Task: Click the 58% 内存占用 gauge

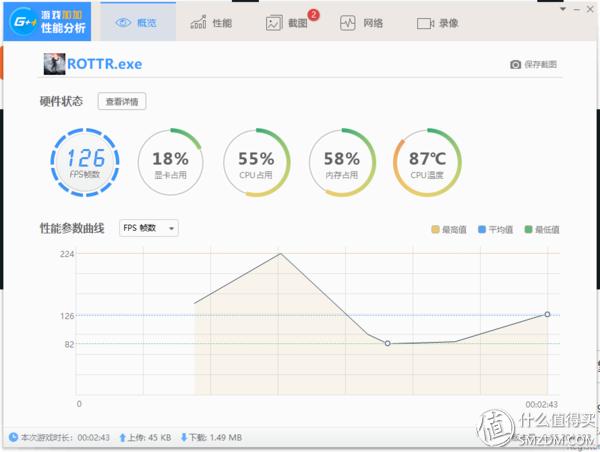Action: tap(342, 163)
